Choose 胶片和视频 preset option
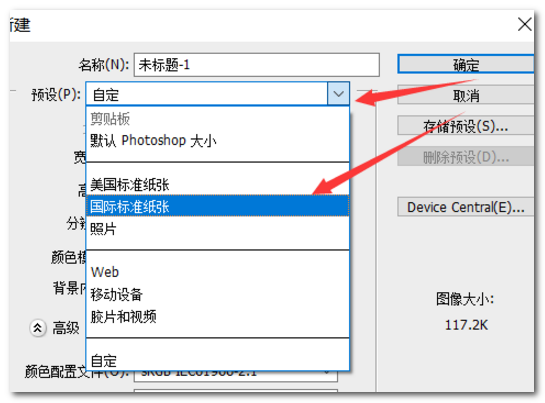Screen dimensions: 545x403 (218, 316)
